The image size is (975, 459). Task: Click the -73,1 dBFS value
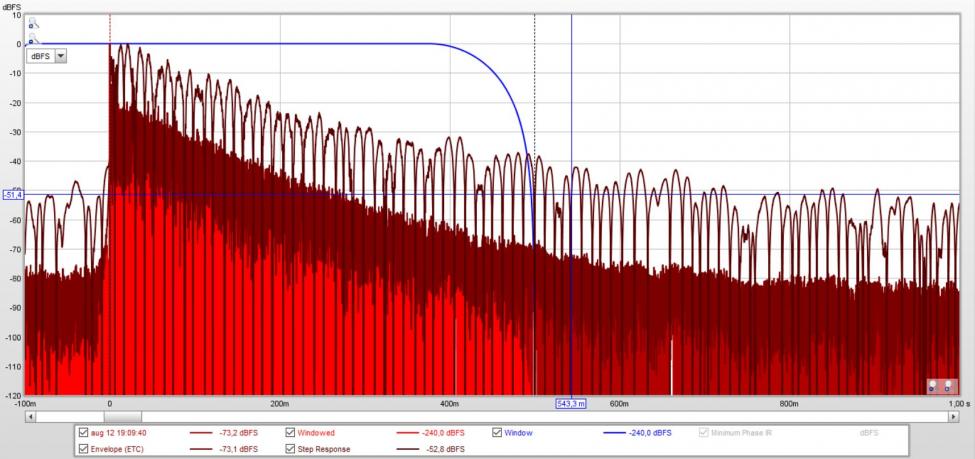click(238, 448)
